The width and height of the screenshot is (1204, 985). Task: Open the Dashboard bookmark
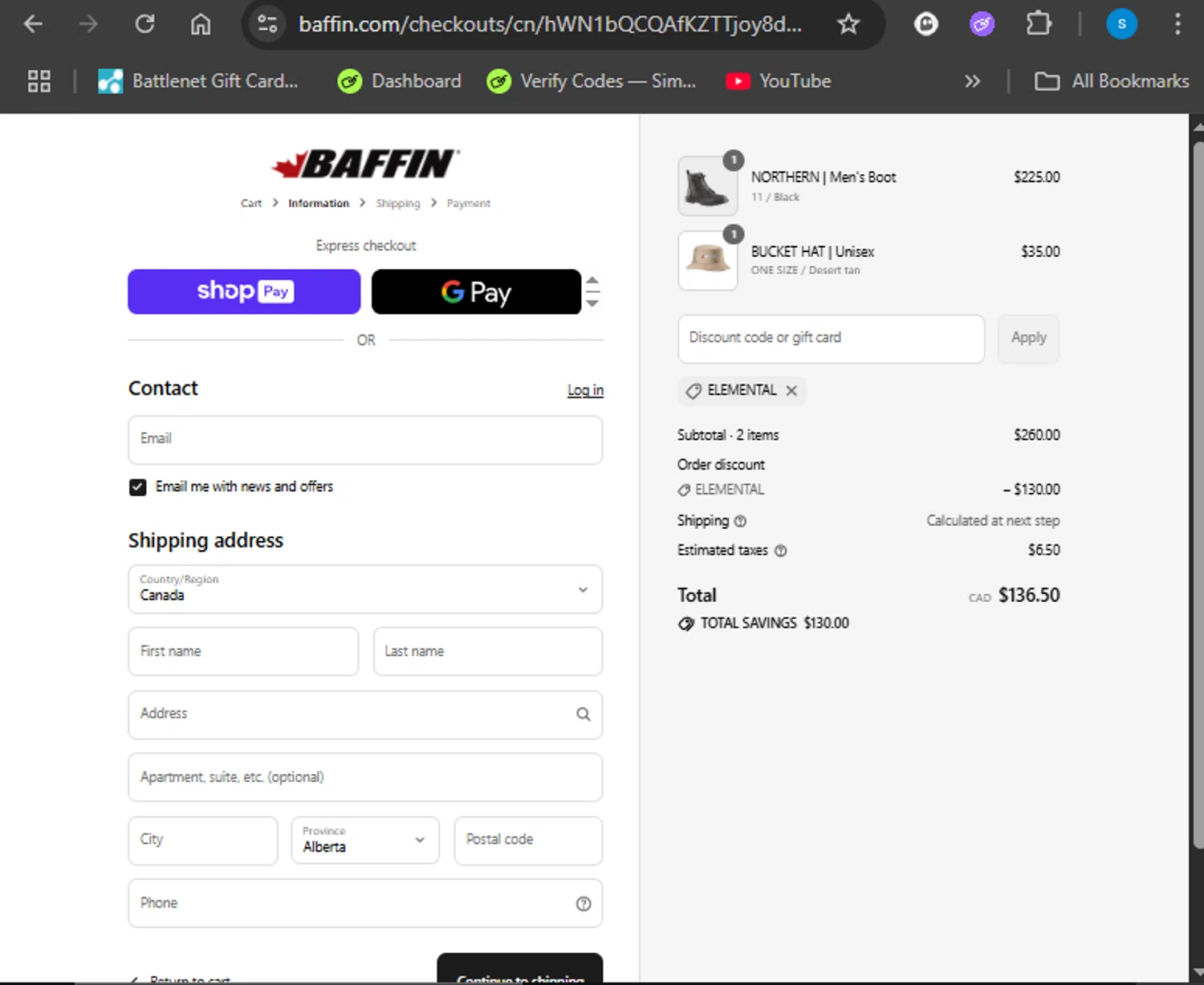pos(400,81)
